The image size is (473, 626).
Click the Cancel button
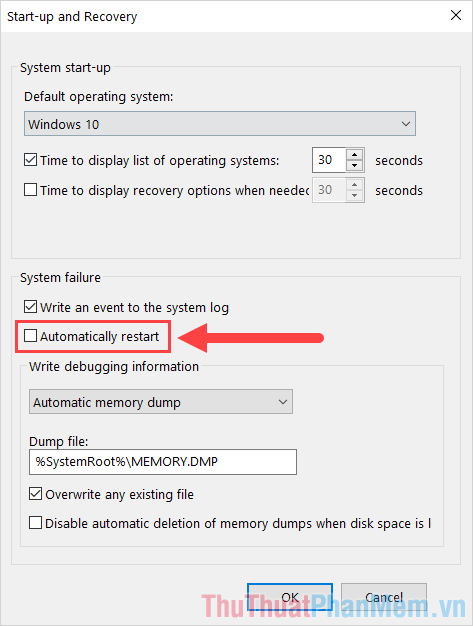(384, 597)
